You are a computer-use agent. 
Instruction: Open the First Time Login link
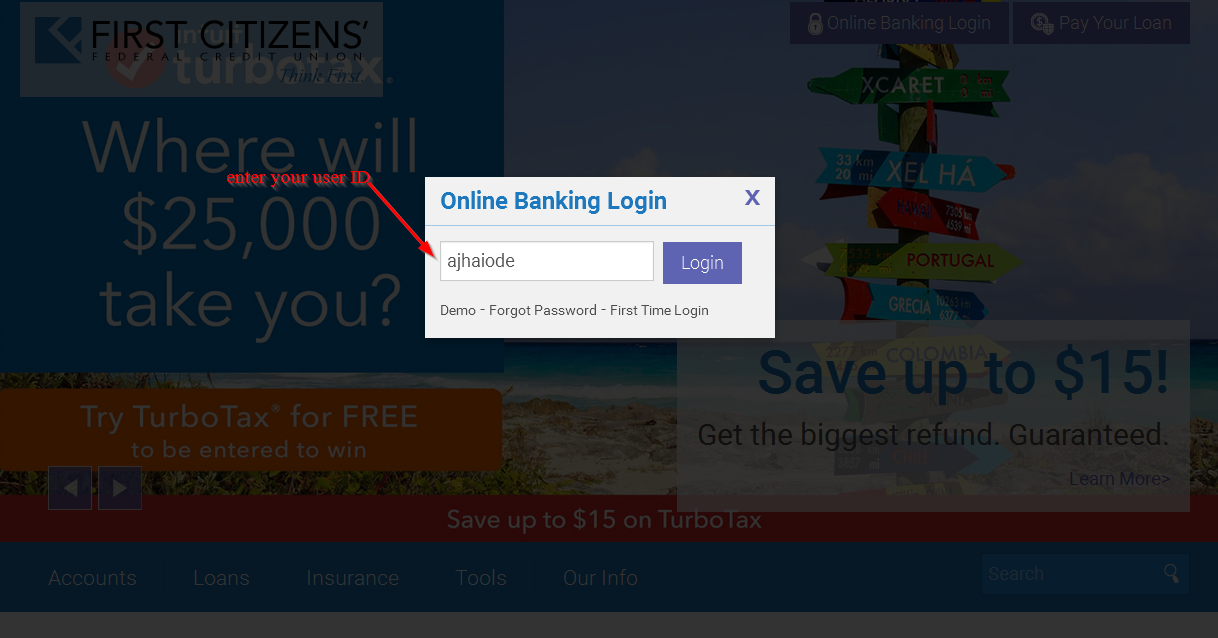(659, 310)
